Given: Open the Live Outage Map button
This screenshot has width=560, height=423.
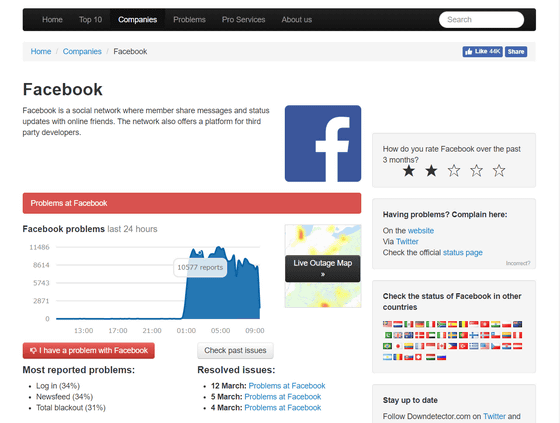Looking at the screenshot, I should click(322, 268).
